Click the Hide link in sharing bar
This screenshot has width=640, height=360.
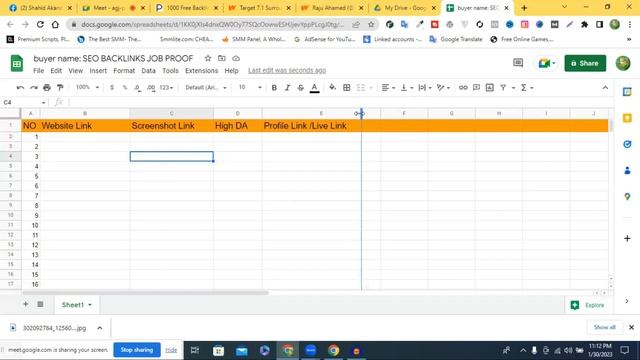point(171,350)
